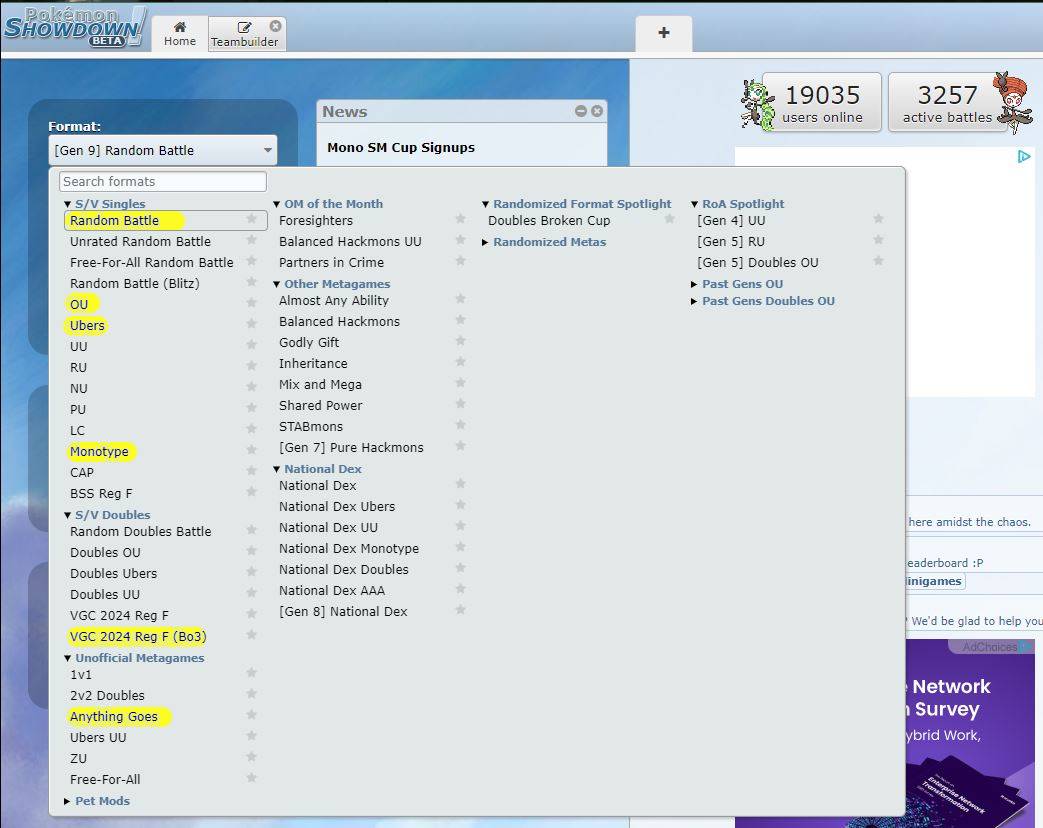The width and height of the screenshot is (1043, 828).
Task: Expand the Pet Mods section
Action: click(x=101, y=801)
